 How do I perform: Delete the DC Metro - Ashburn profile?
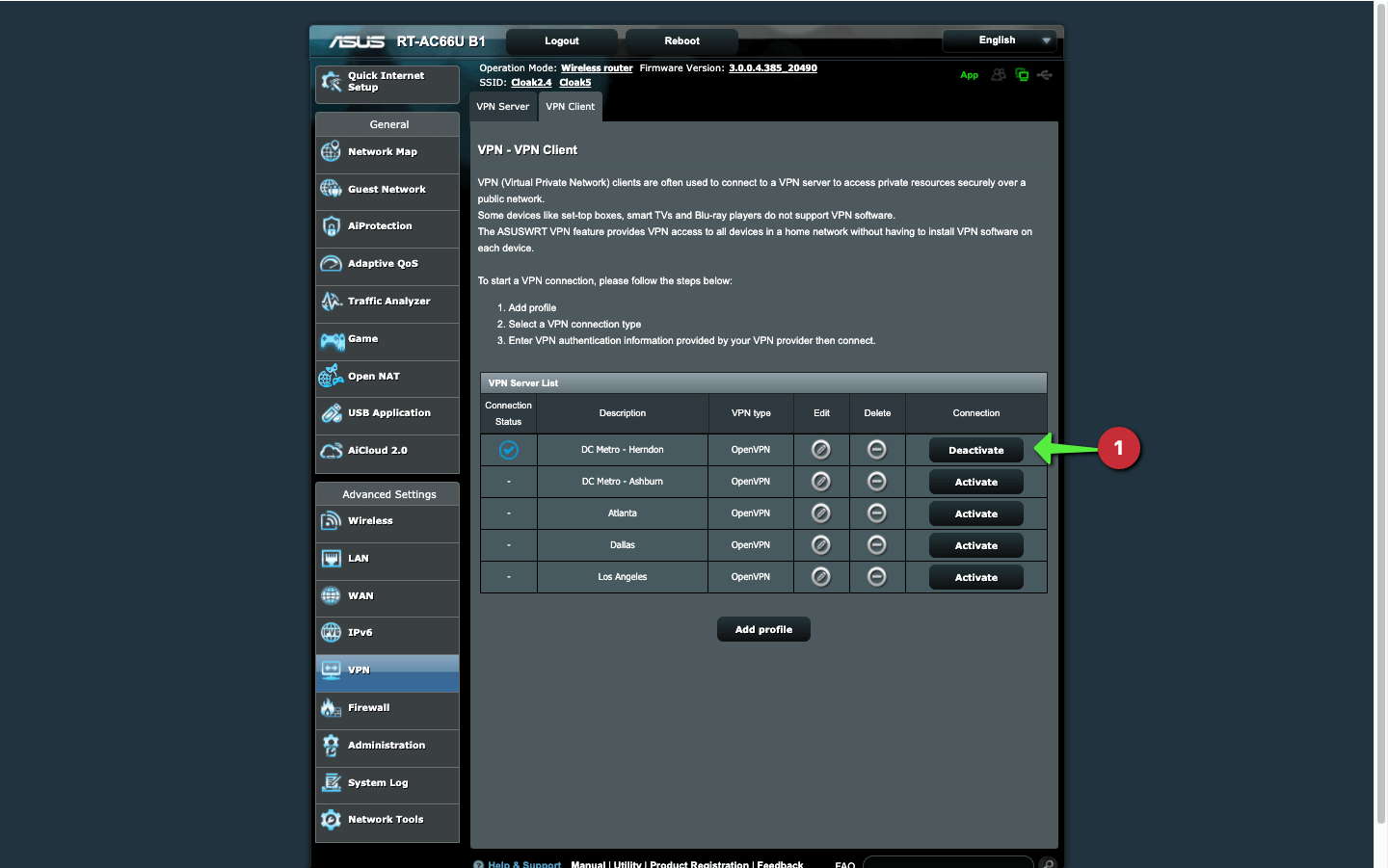pos(877,482)
